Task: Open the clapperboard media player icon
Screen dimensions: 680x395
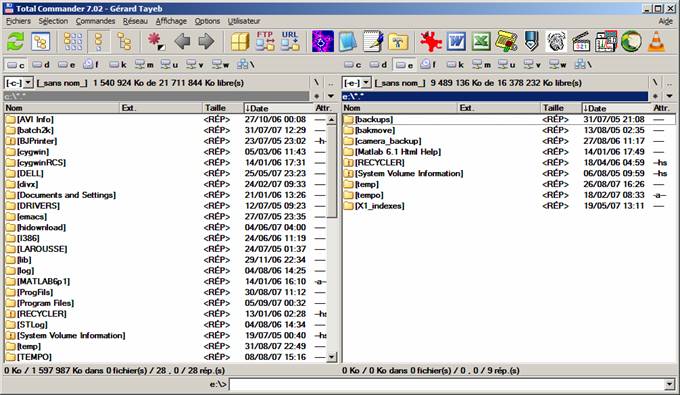Action: coord(581,42)
